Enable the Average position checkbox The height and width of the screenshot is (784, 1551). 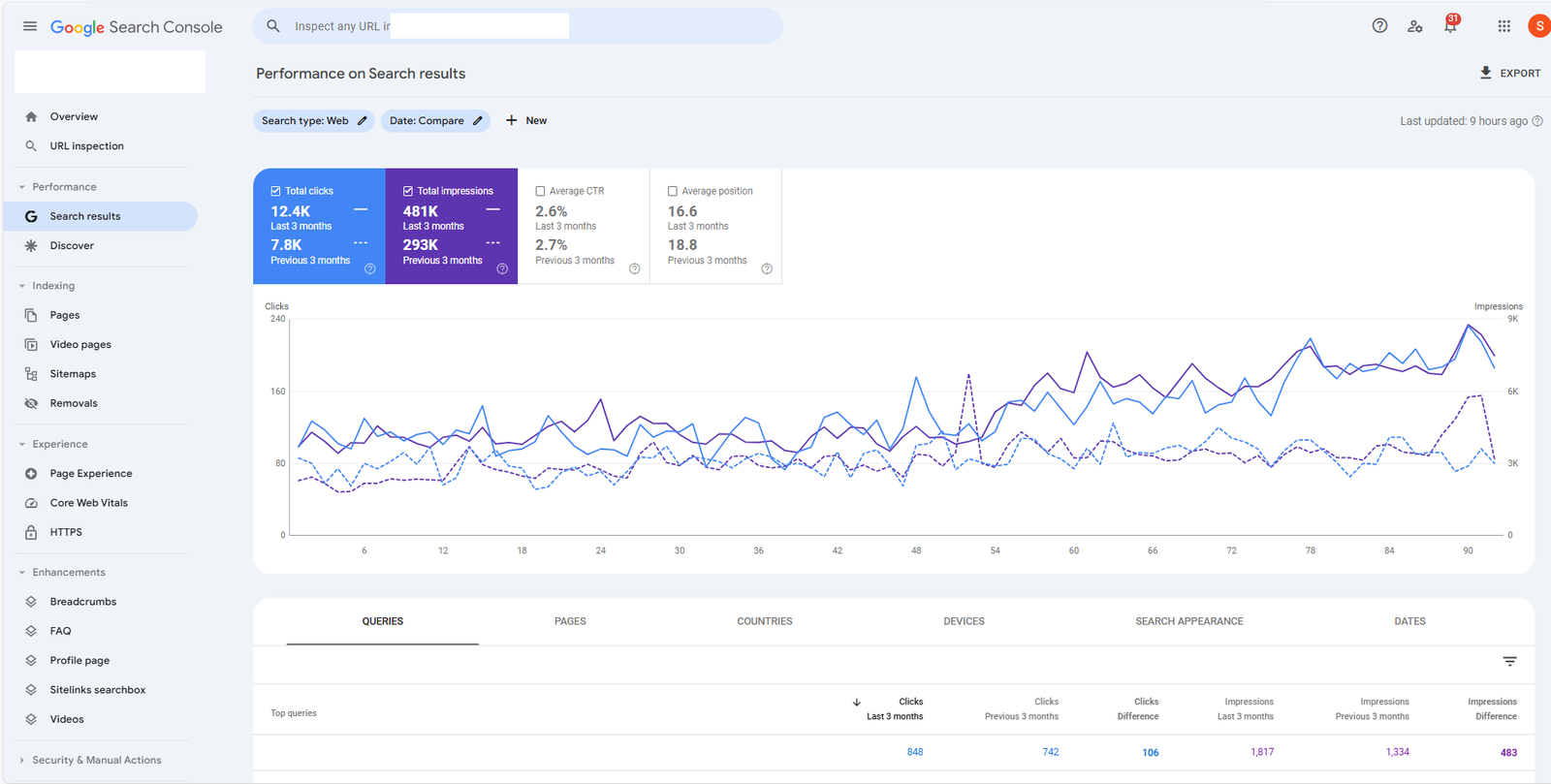[x=673, y=191]
